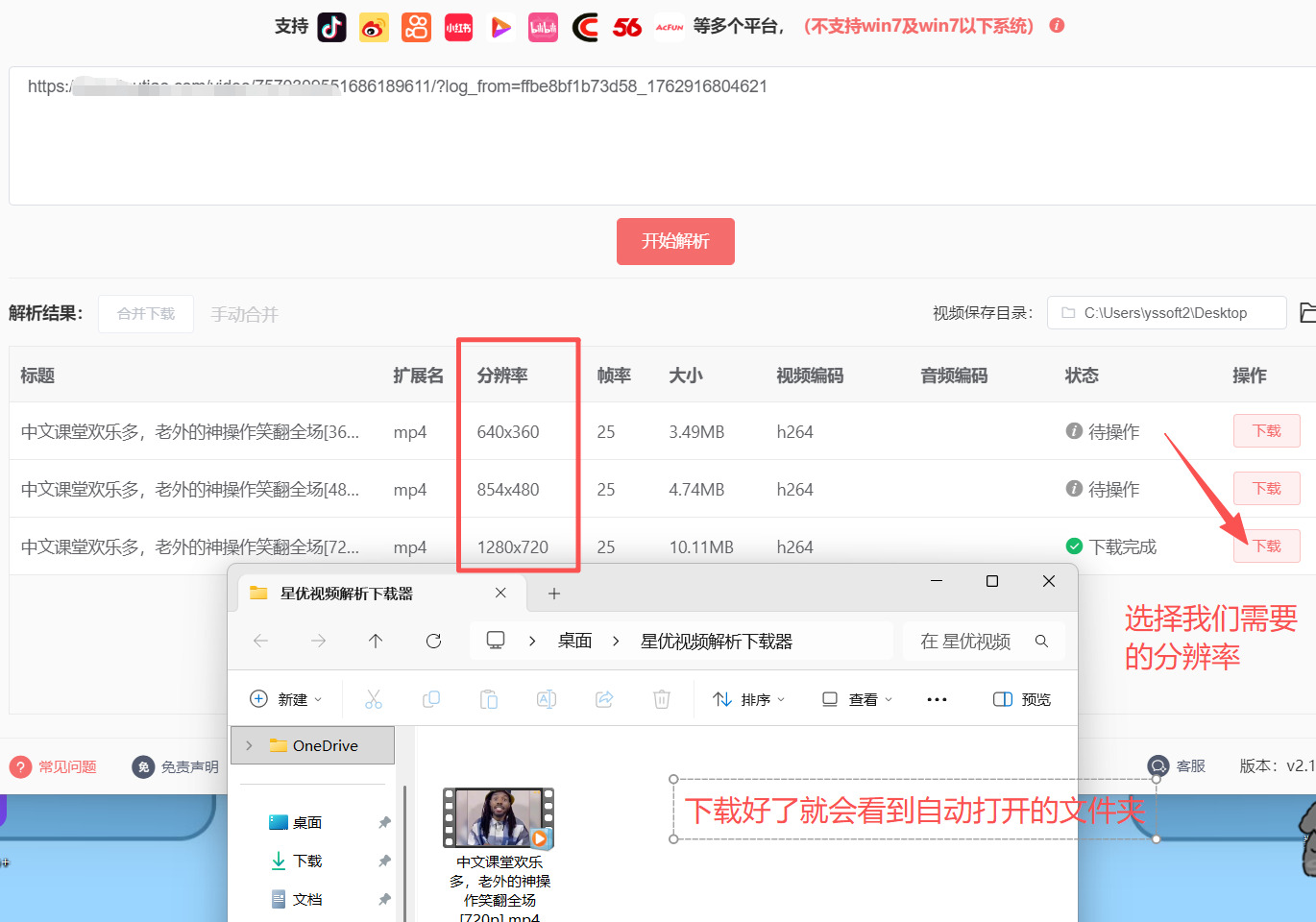Click the 状态 column header
Image resolution: width=1316 pixels, height=922 pixels.
(x=1082, y=376)
